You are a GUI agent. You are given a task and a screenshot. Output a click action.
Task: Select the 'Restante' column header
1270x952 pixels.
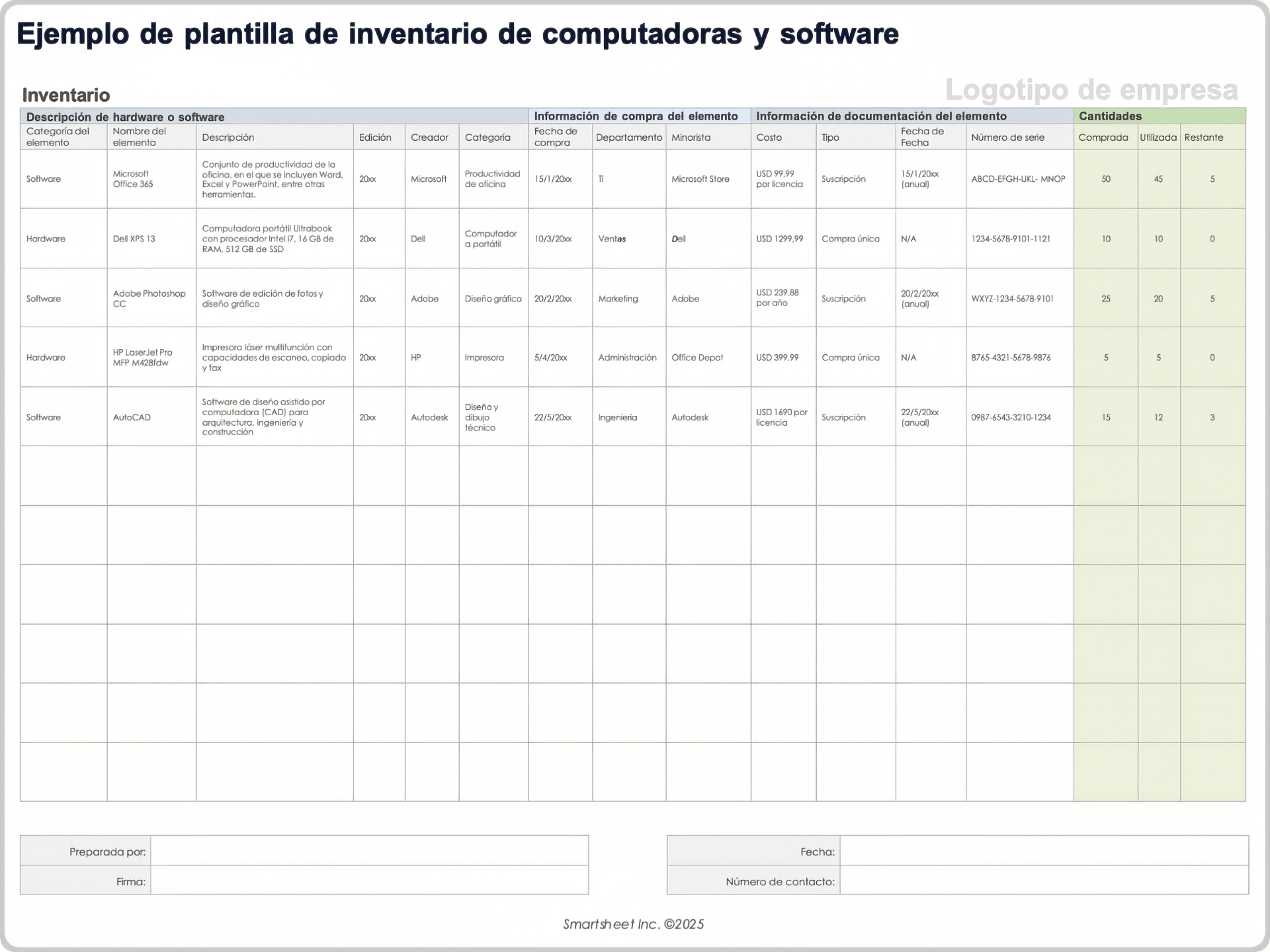click(1205, 137)
